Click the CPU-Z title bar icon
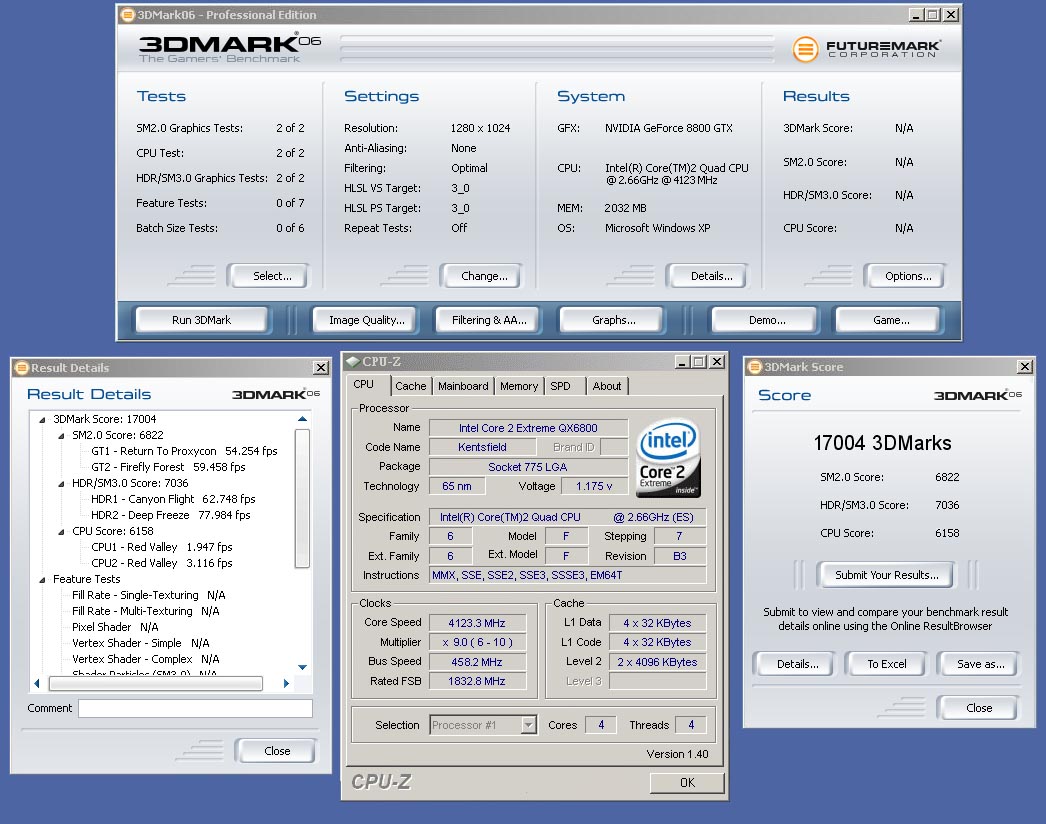 click(x=351, y=361)
